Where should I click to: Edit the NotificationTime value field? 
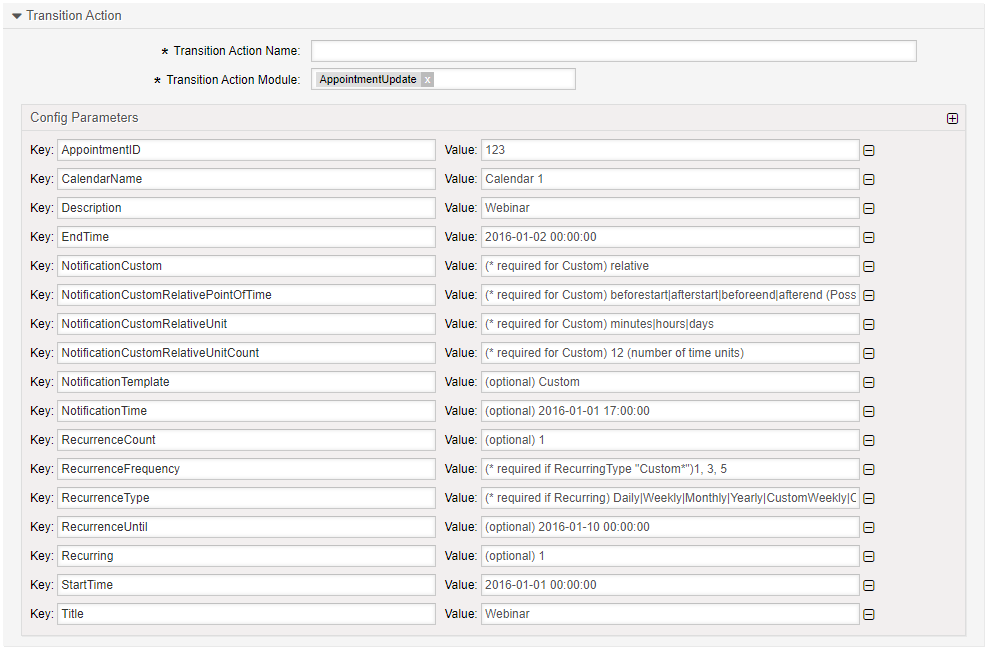[x=669, y=411]
